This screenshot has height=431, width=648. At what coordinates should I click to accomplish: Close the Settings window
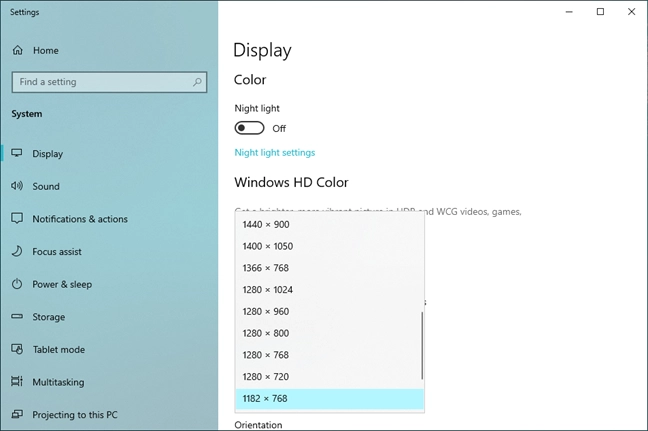click(631, 12)
